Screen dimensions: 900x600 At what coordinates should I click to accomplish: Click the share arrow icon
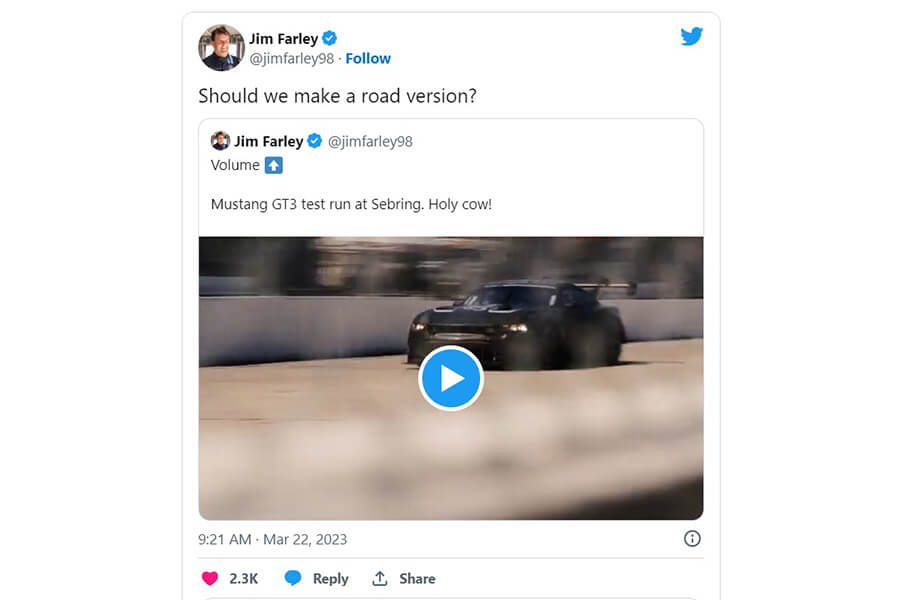pos(379,578)
